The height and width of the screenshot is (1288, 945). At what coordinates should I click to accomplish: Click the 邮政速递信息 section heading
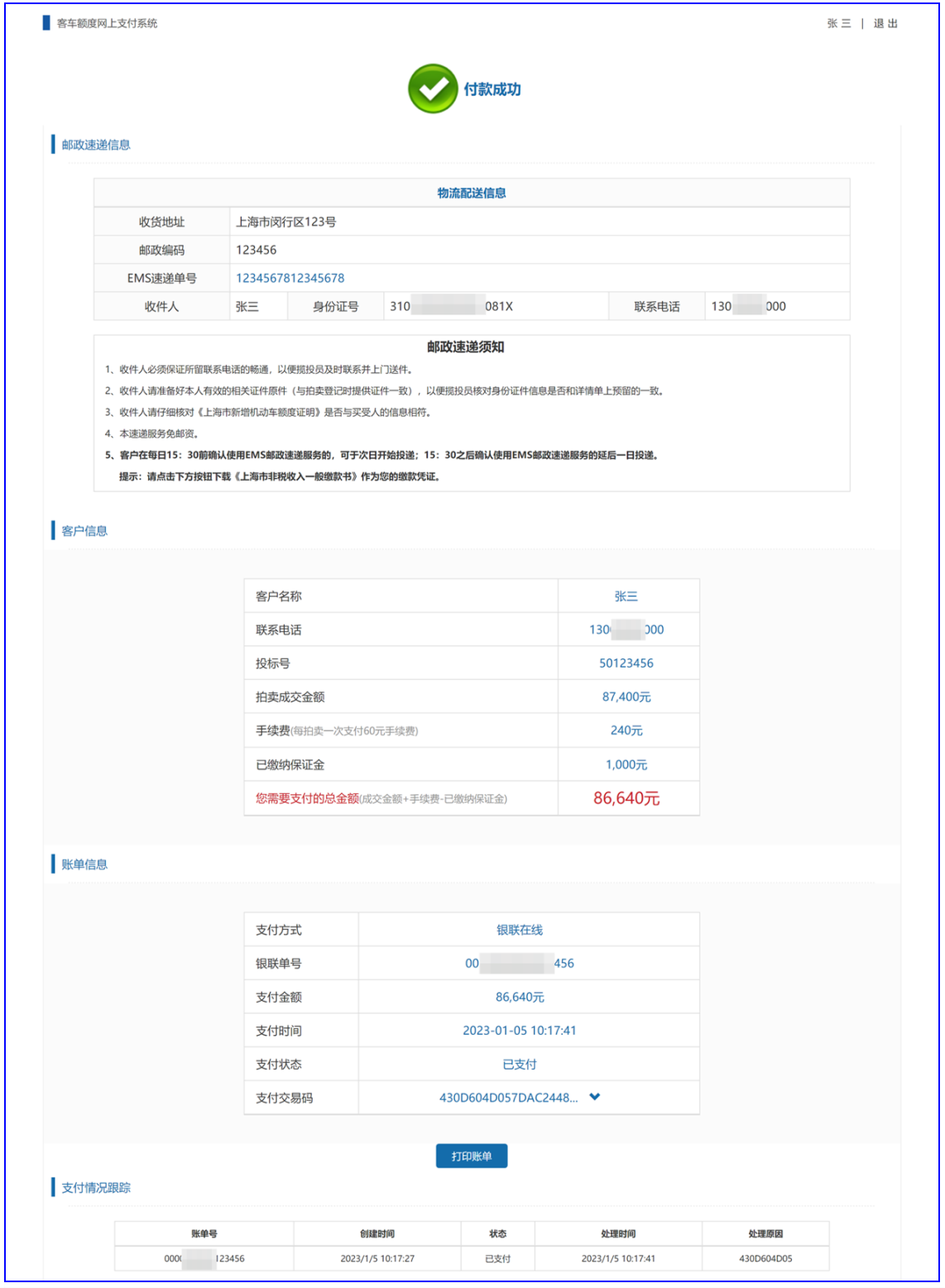point(96,145)
